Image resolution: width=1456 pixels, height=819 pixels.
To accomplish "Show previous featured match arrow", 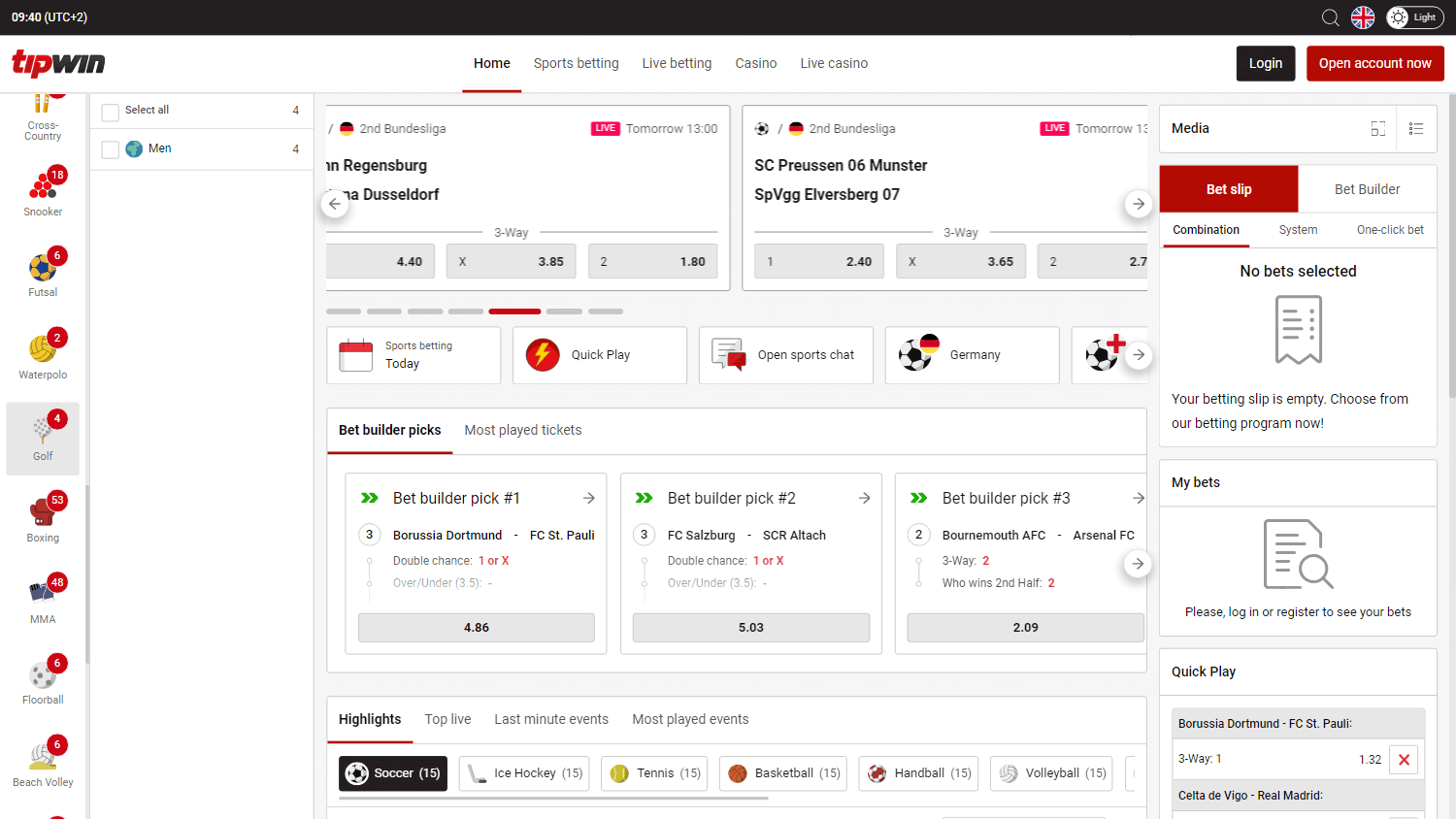I will [335, 204].
